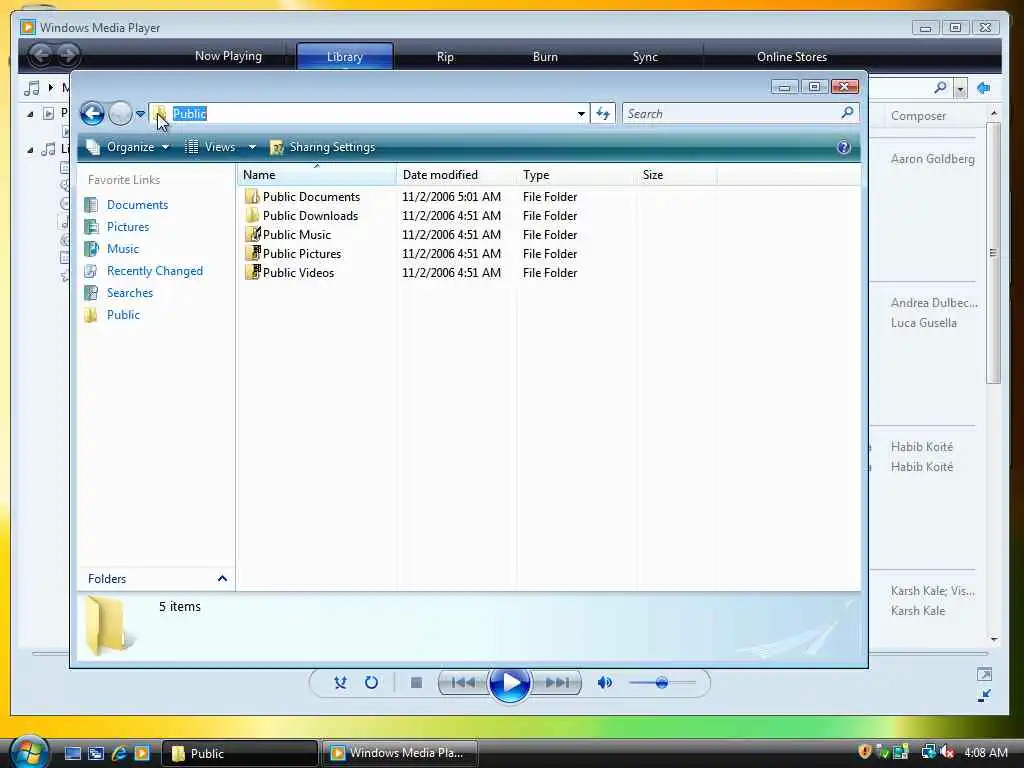
Task: Expand the Views dropdown arrow
Action: tap(252, 147)
